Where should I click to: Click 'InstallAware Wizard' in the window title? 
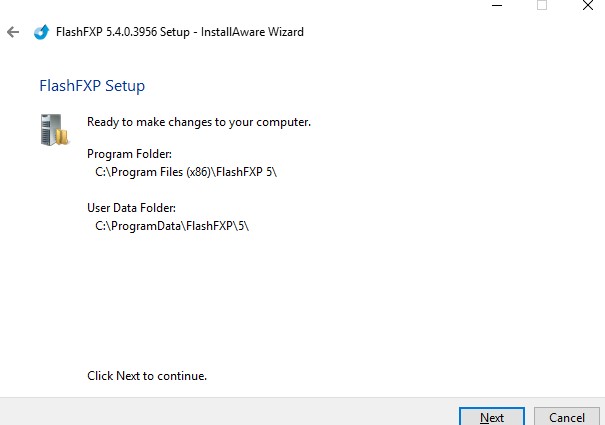(252, 32)
